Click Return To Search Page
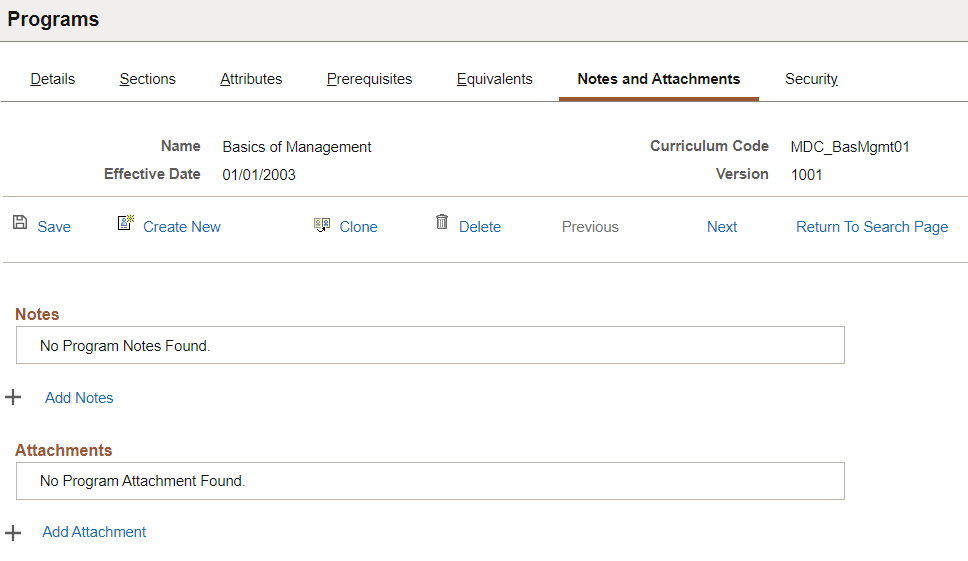Screen dimensions: 968x561 [x=872, y=227]
